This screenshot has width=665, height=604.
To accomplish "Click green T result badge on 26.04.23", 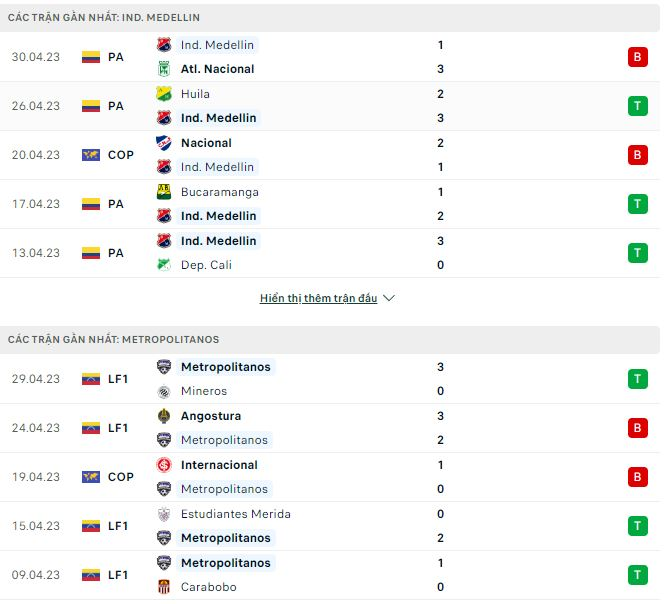I will tap(637, 106).
